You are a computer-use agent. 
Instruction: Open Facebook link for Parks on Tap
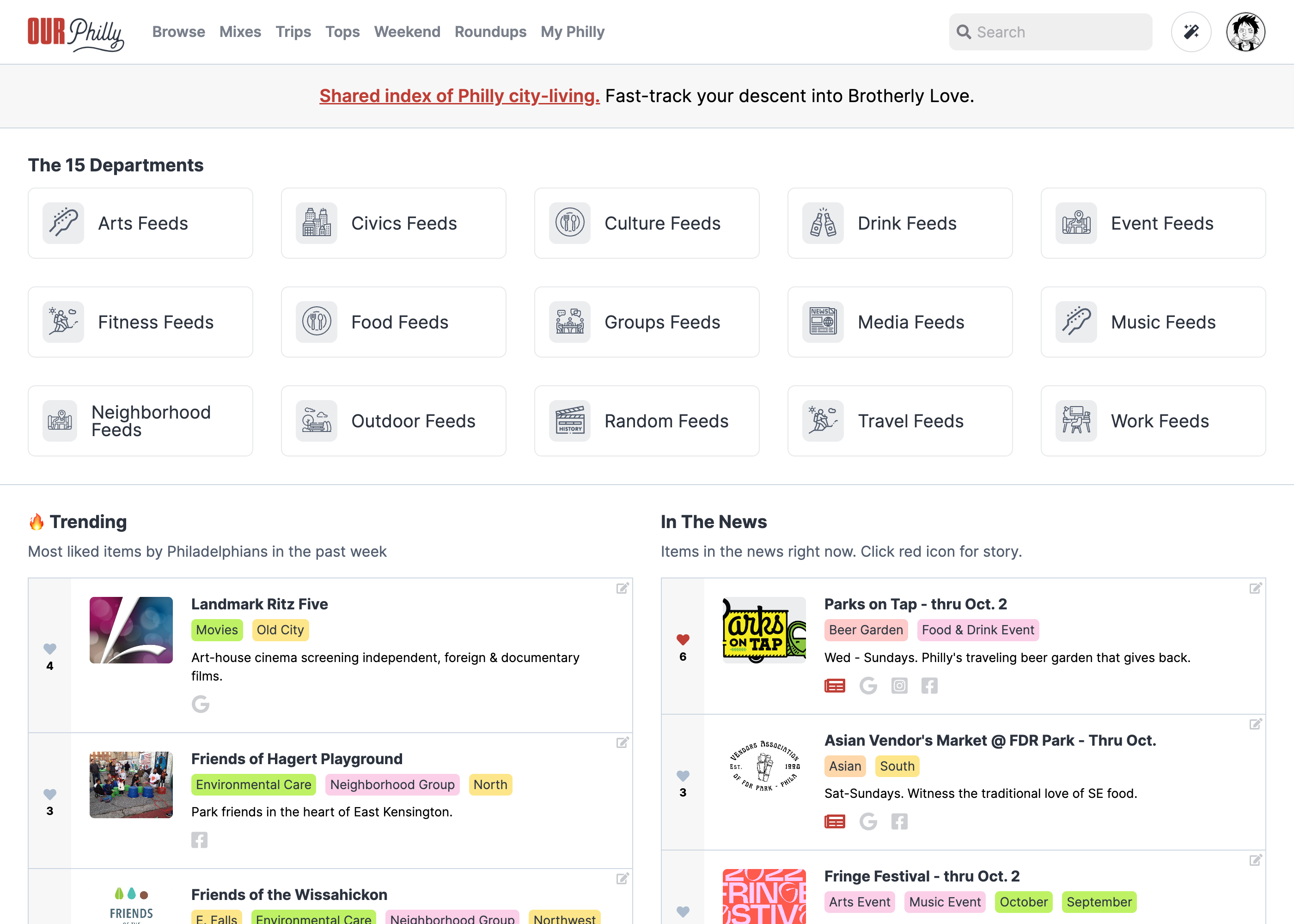tap(930, 686)
